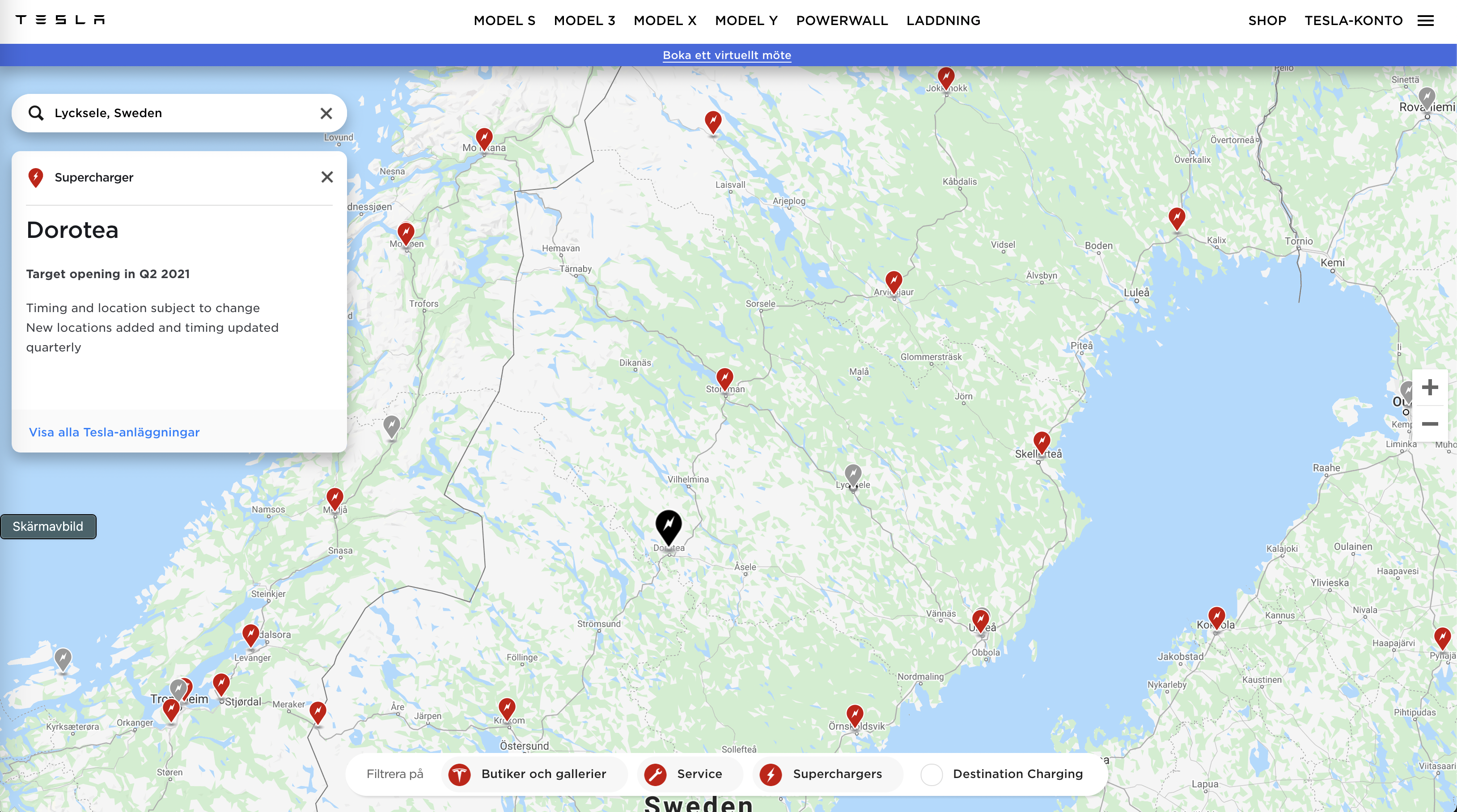Select the supercharger pin north of Laisvall
The width and height of the screenshot is (1457, 812).
pos(713,122)
